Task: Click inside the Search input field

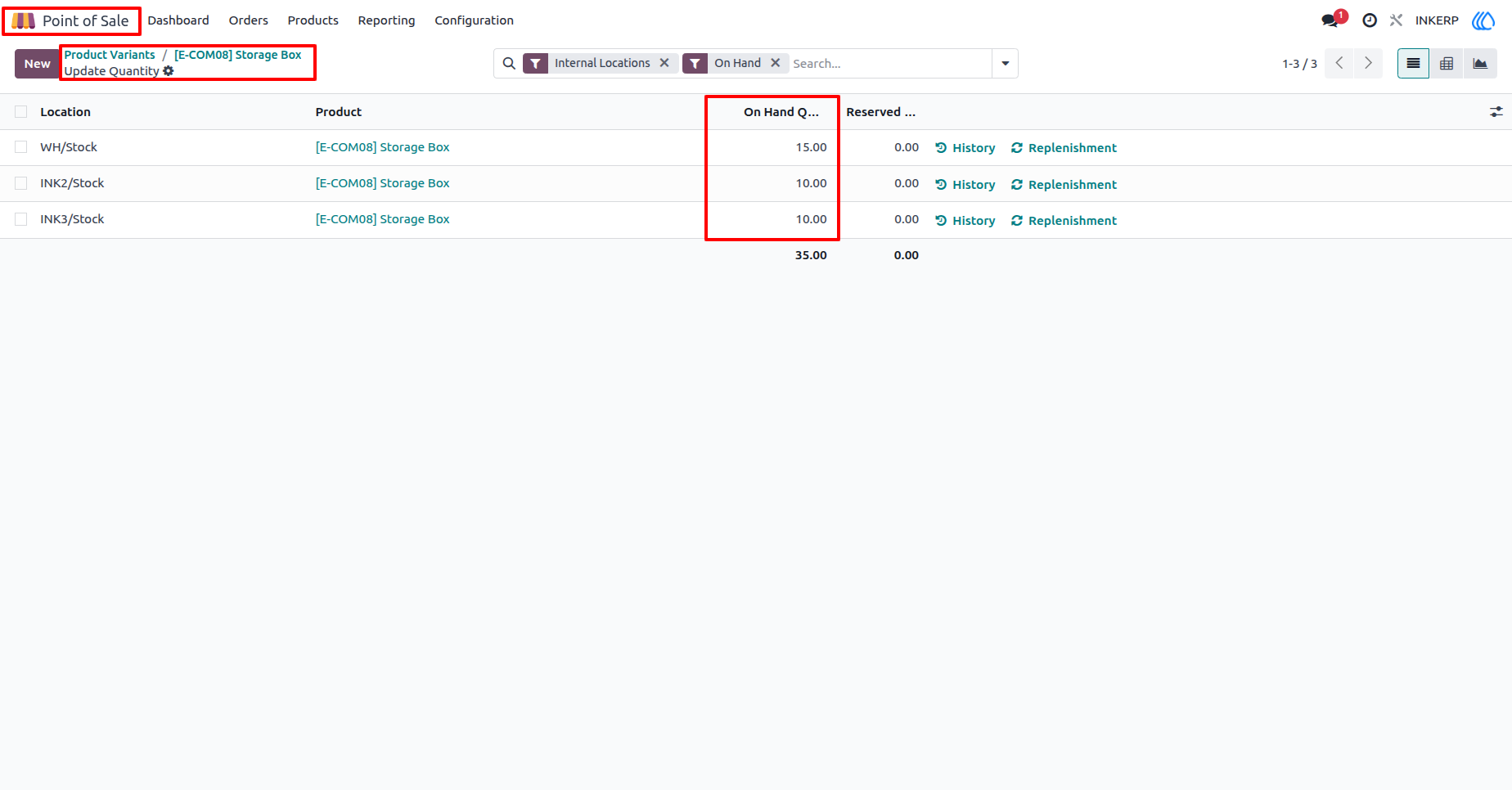Action: pyautogui.click(x=890, y=63)
